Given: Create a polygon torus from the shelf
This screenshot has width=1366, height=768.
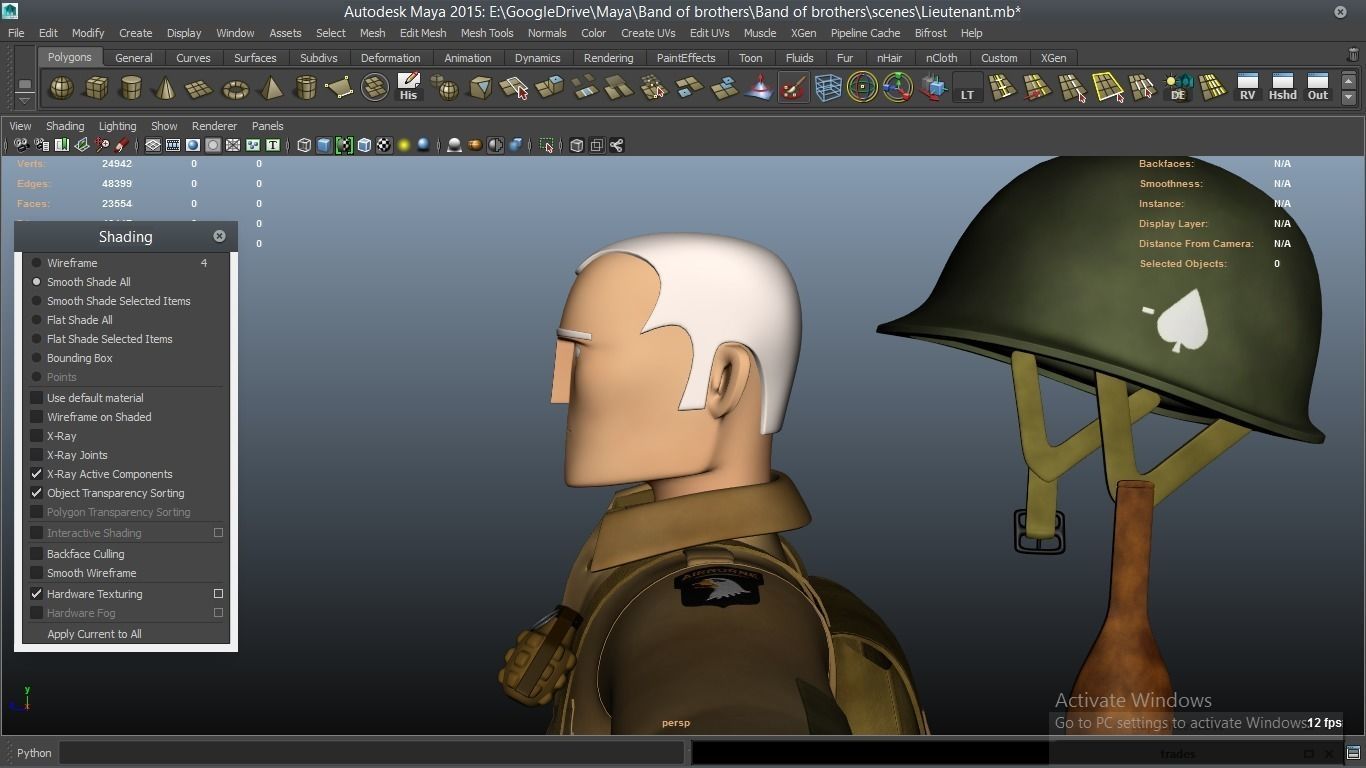Looking at the screenshot, I should [x=235, y=88].
